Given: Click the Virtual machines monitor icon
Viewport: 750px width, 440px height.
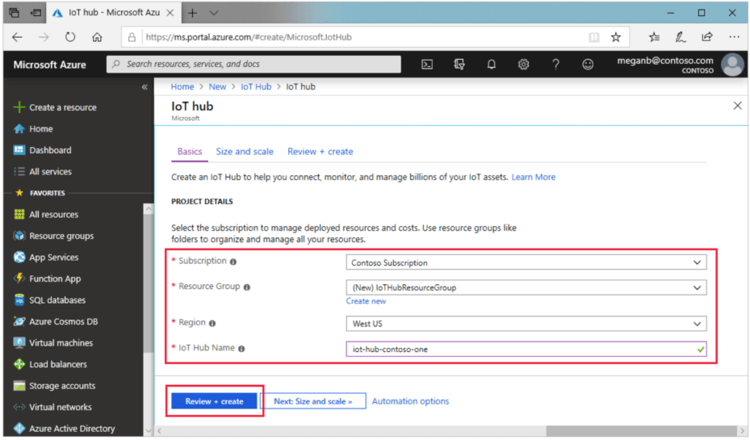Looking at the screenshot, I should click(19, 343).
